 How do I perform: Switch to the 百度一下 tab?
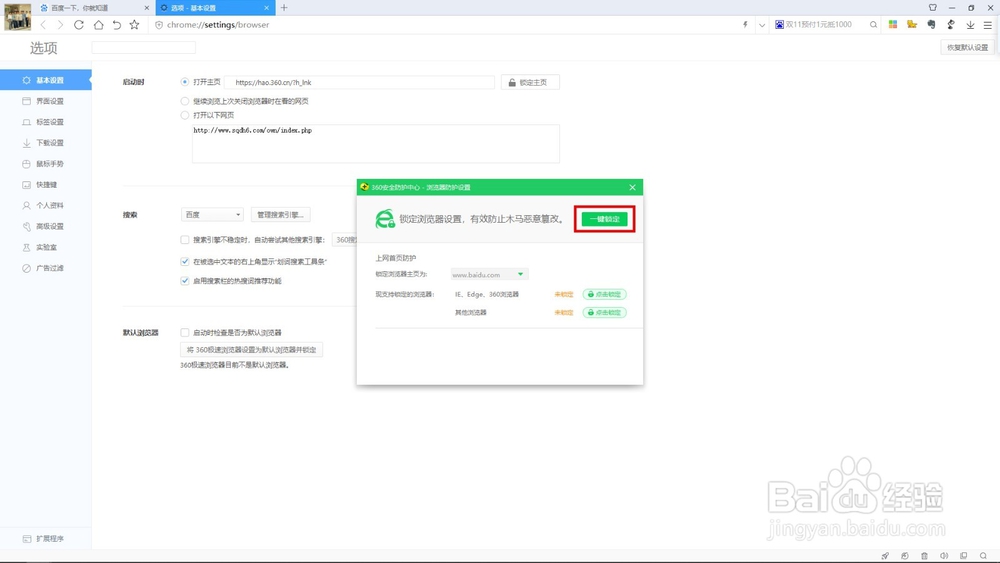94,8
